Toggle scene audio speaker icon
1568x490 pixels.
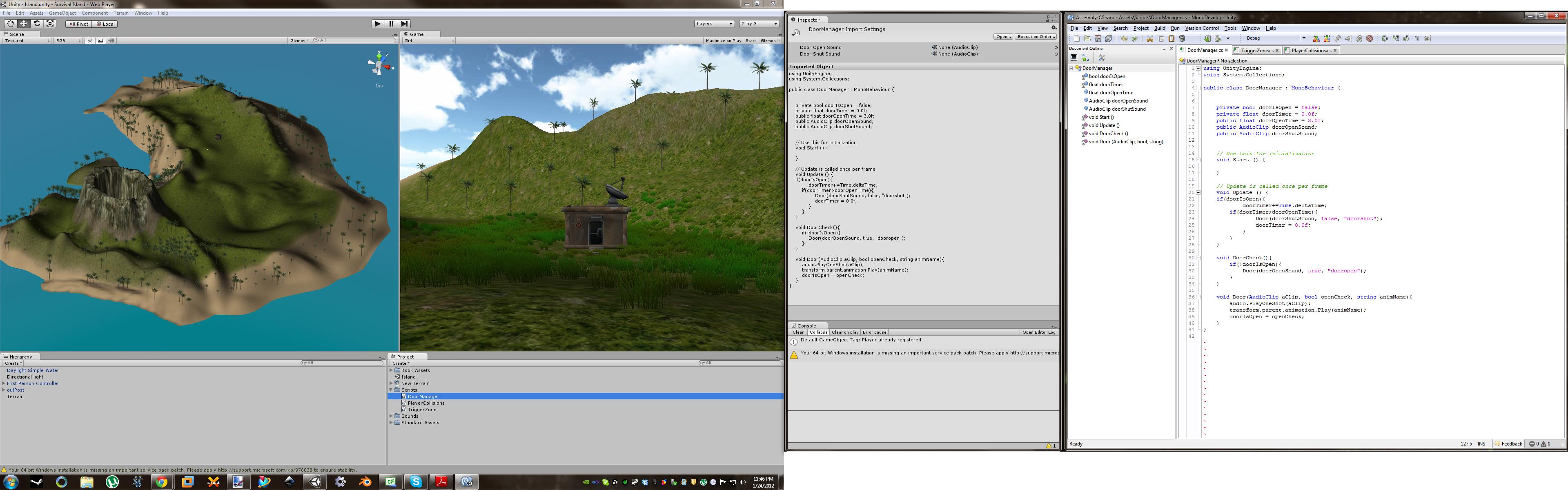coord(111,41)
